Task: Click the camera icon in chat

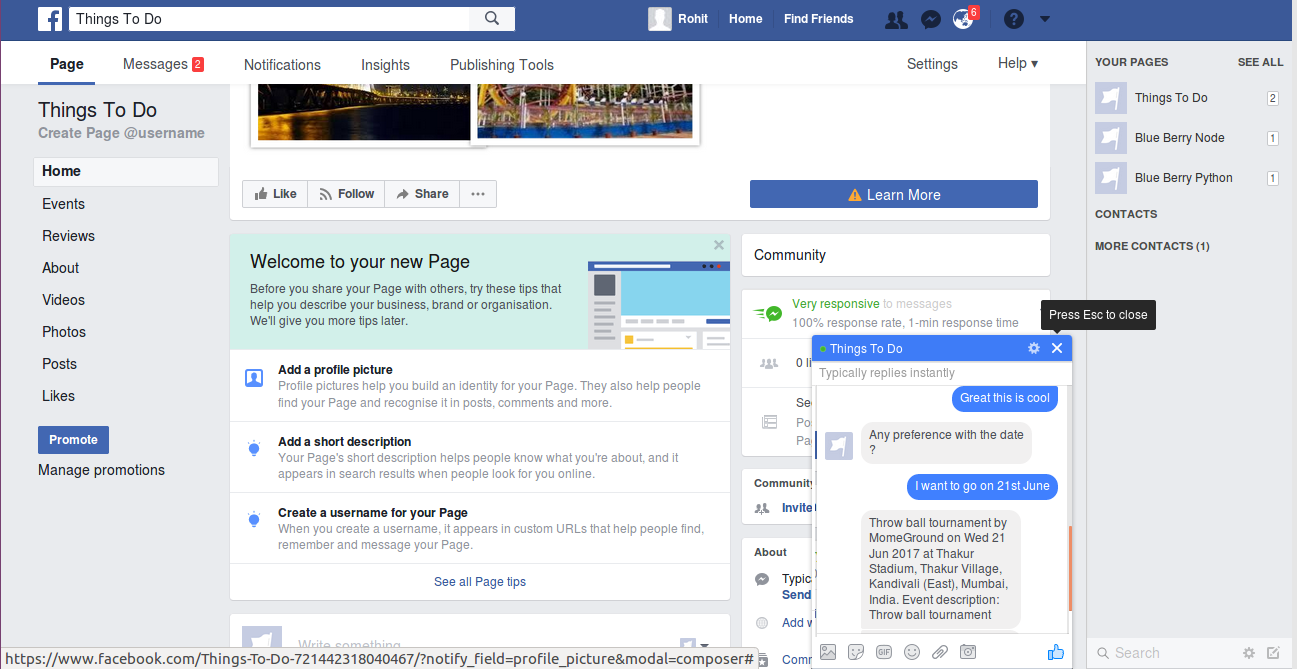Action: [x=968, y=652]
